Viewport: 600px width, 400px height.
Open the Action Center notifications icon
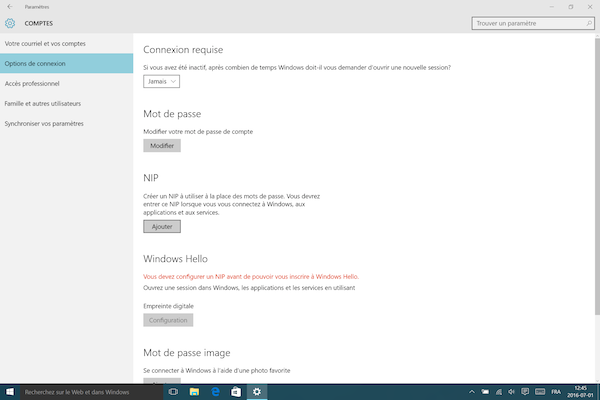[525, 392]
